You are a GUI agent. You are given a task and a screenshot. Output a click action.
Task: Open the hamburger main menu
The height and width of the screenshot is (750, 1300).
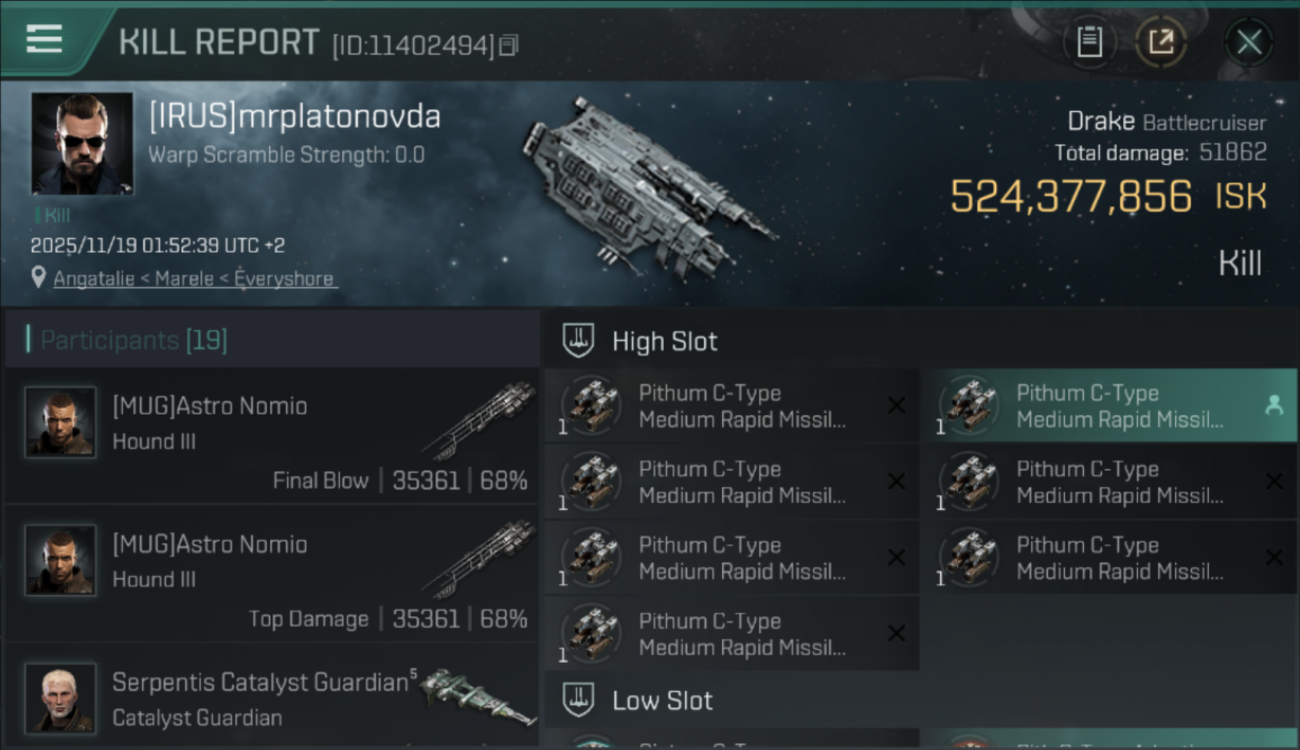click(x=44, y=40)
